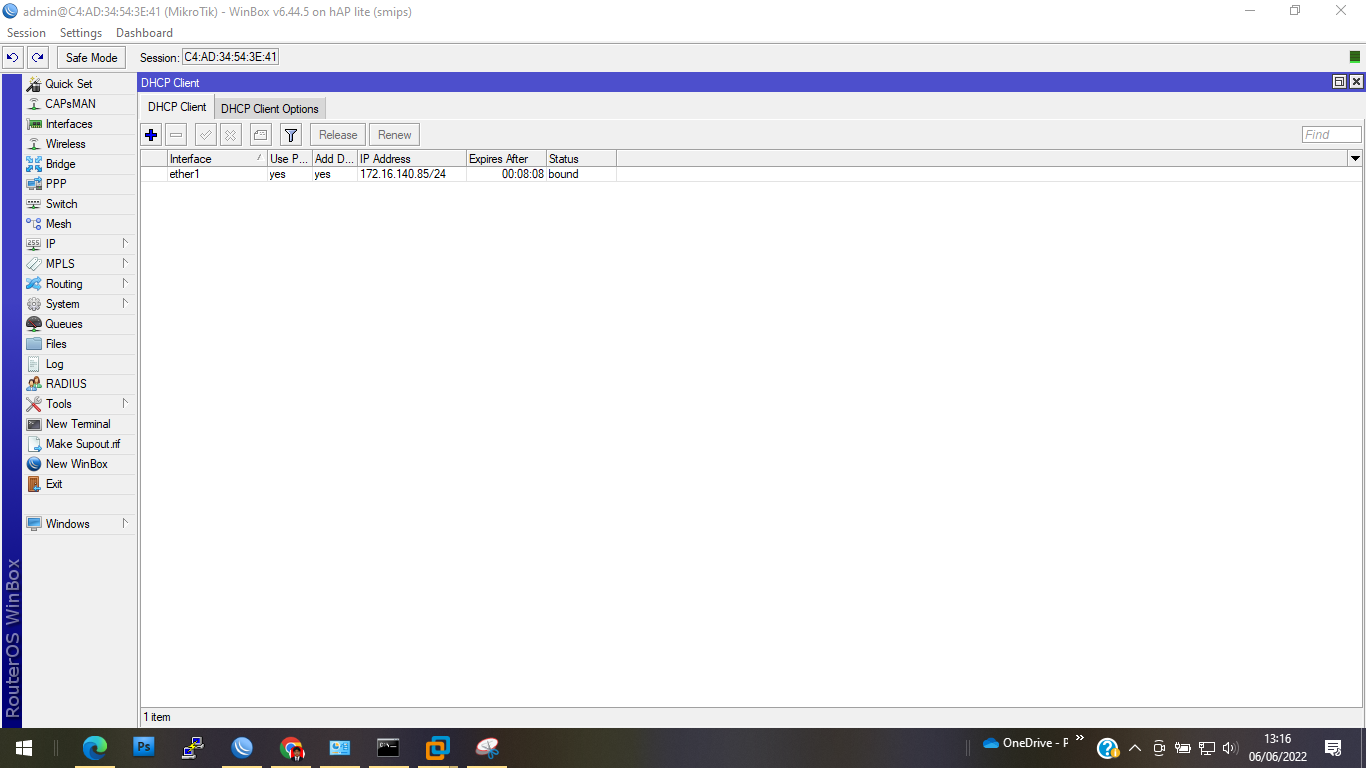
Task: Detach the DHCP Client window
Action: coord(1339,82)
